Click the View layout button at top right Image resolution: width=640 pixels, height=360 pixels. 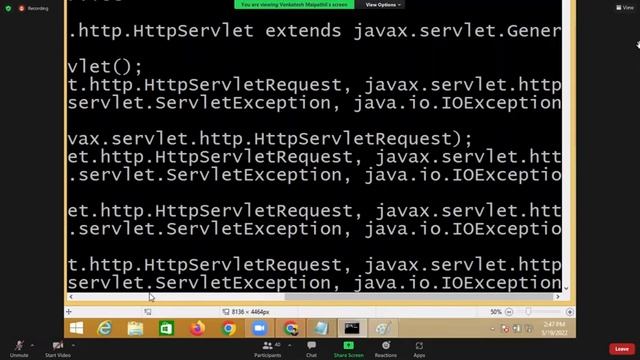click(x=625, y=7)
